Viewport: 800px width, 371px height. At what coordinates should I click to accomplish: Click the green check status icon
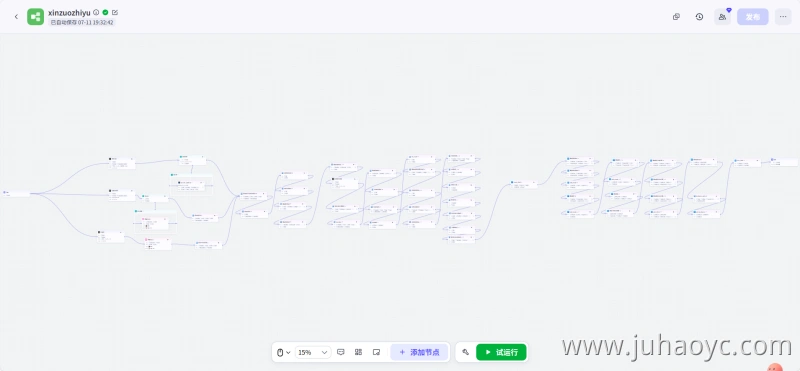click(x=105, y=12)
